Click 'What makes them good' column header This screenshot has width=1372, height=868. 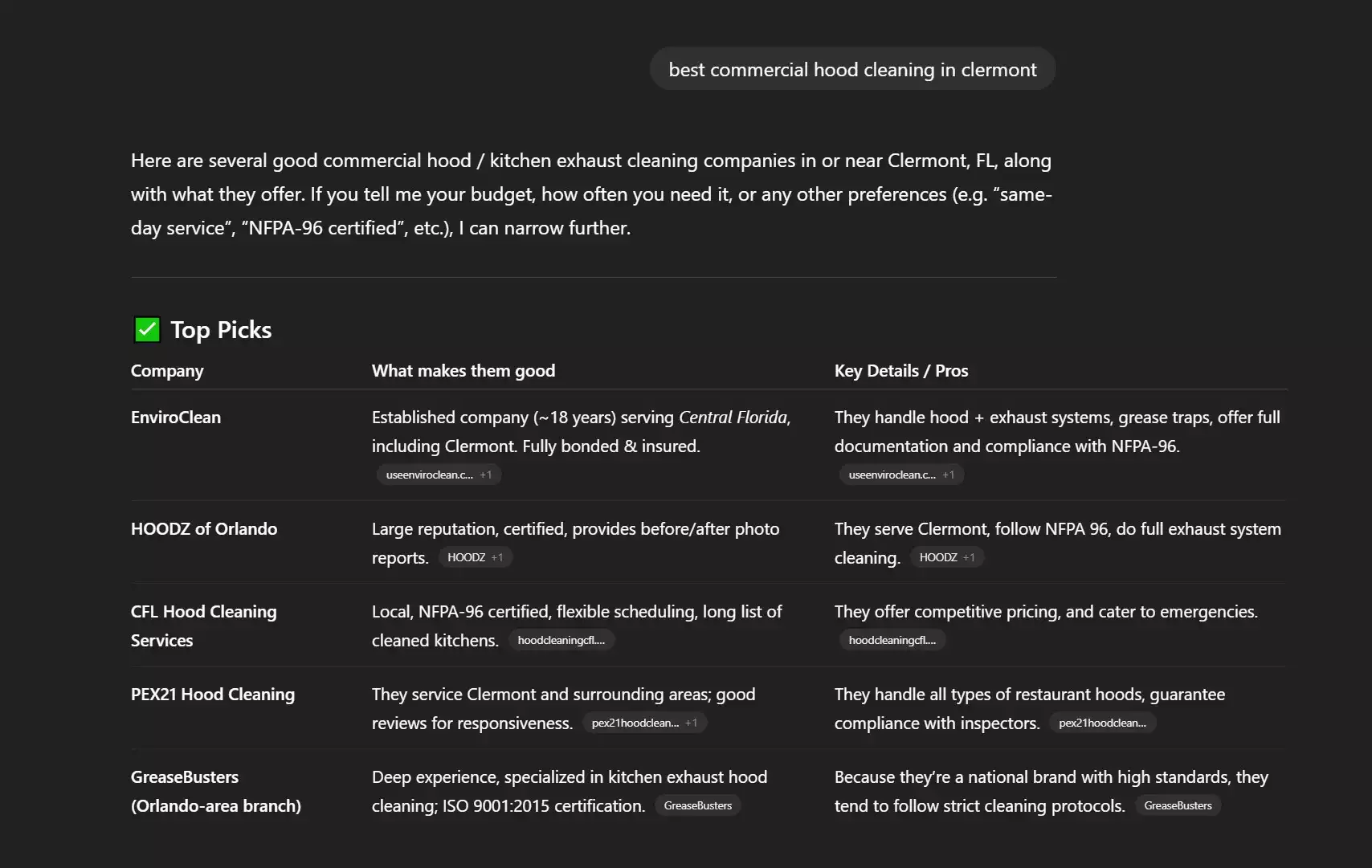(463, 371)
